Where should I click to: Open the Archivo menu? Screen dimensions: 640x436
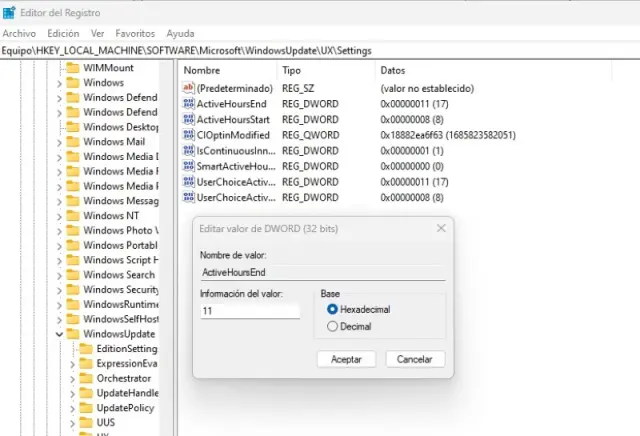(x=19, y=33)
